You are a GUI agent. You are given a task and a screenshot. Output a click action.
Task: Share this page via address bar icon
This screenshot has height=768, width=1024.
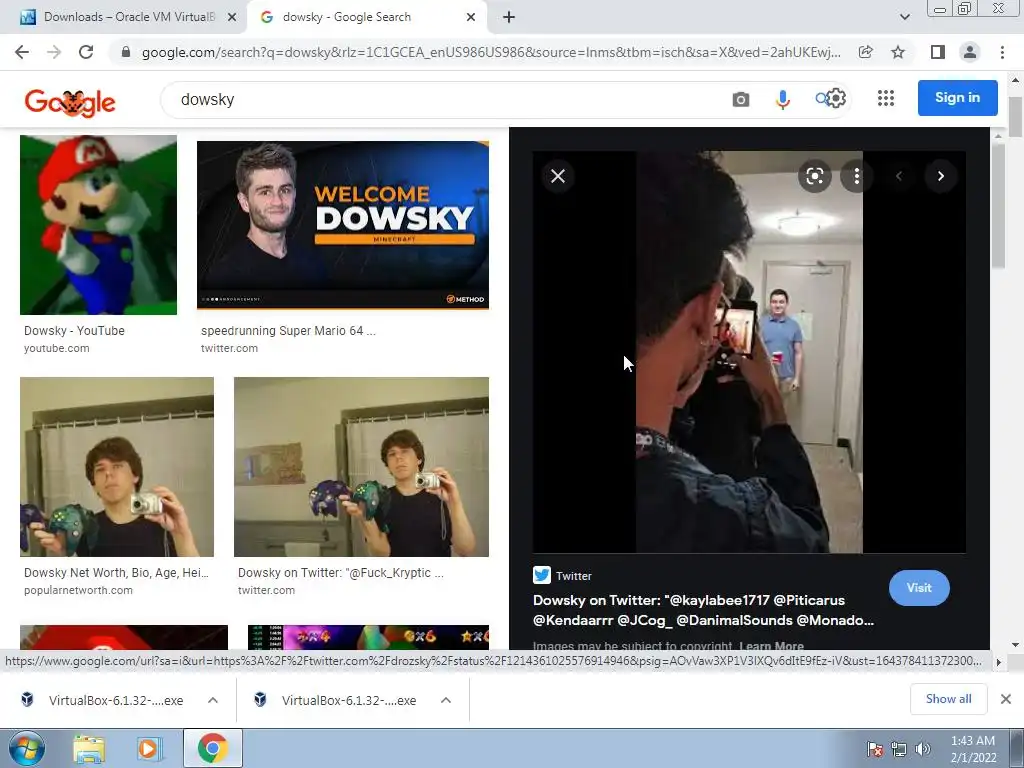(x=866, y=52)
